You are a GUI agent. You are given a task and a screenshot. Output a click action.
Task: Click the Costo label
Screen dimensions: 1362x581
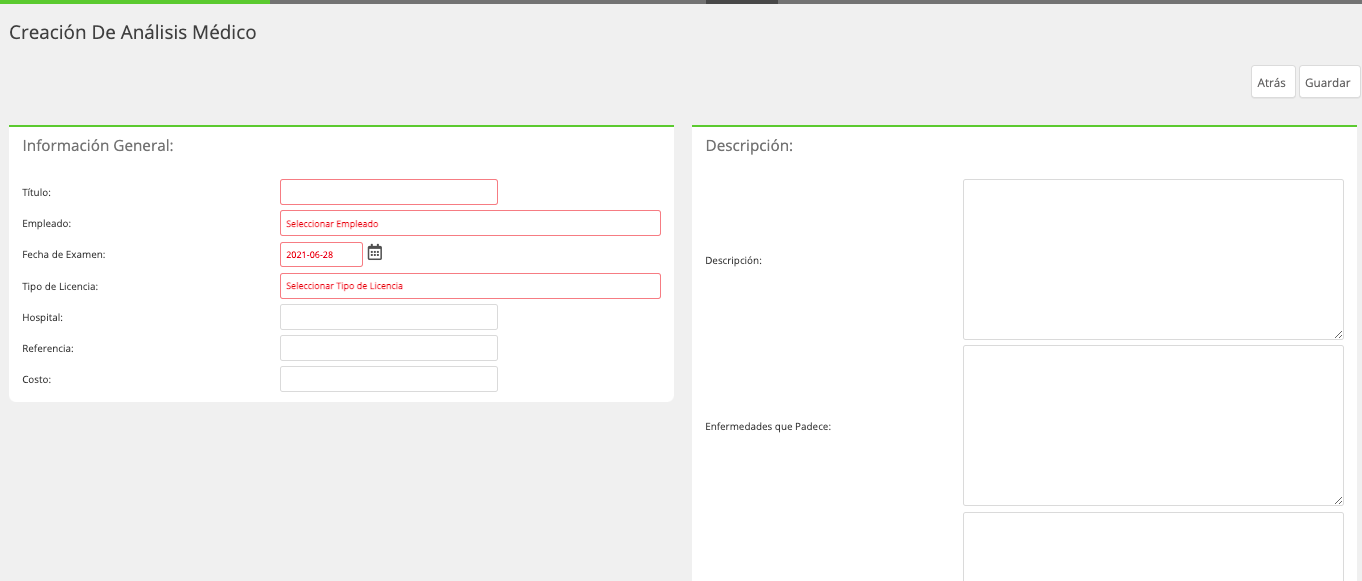[x=36, y=380]
